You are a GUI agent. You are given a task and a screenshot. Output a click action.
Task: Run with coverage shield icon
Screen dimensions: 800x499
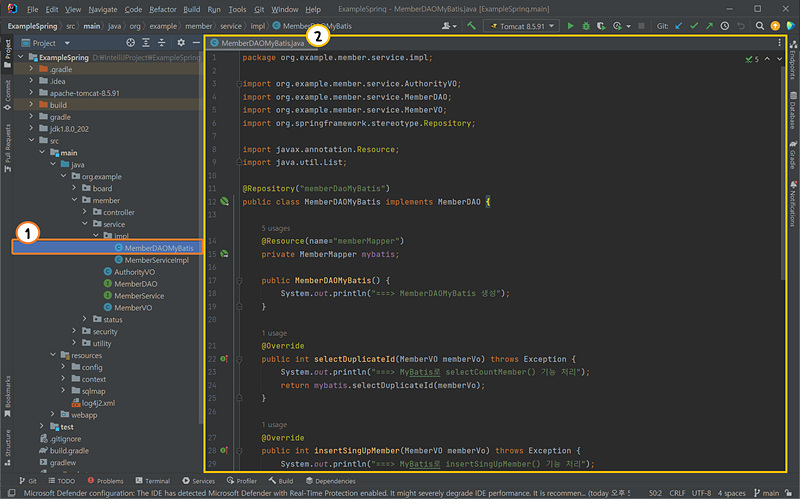(x=601, y=26)
